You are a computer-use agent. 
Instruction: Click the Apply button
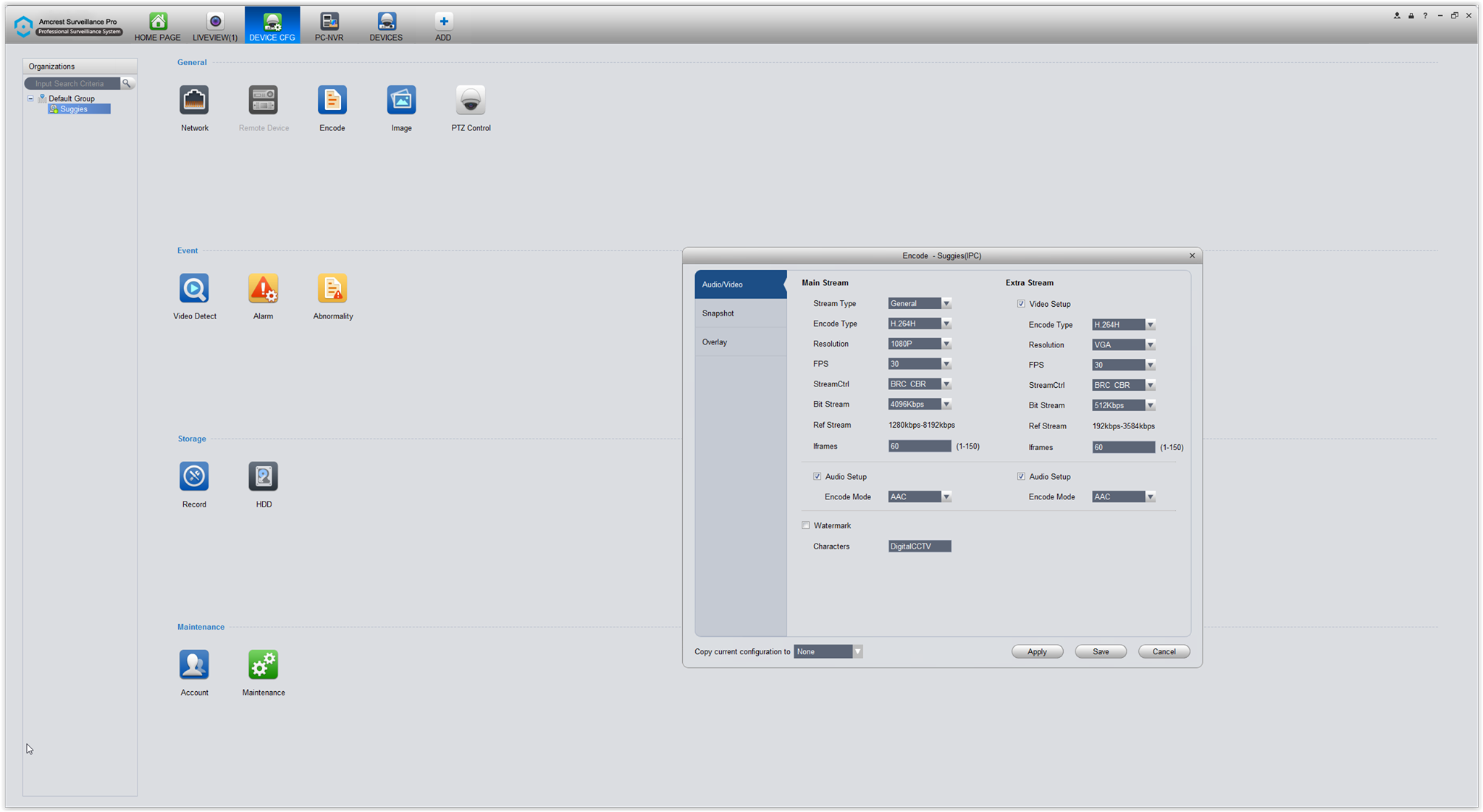tap(1037, 651)
